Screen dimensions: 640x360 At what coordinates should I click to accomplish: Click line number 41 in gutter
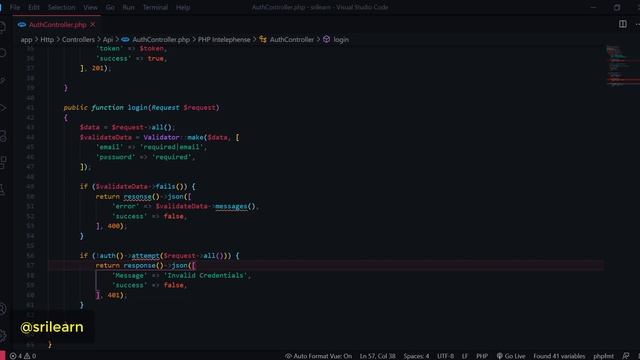coord(31,108)
